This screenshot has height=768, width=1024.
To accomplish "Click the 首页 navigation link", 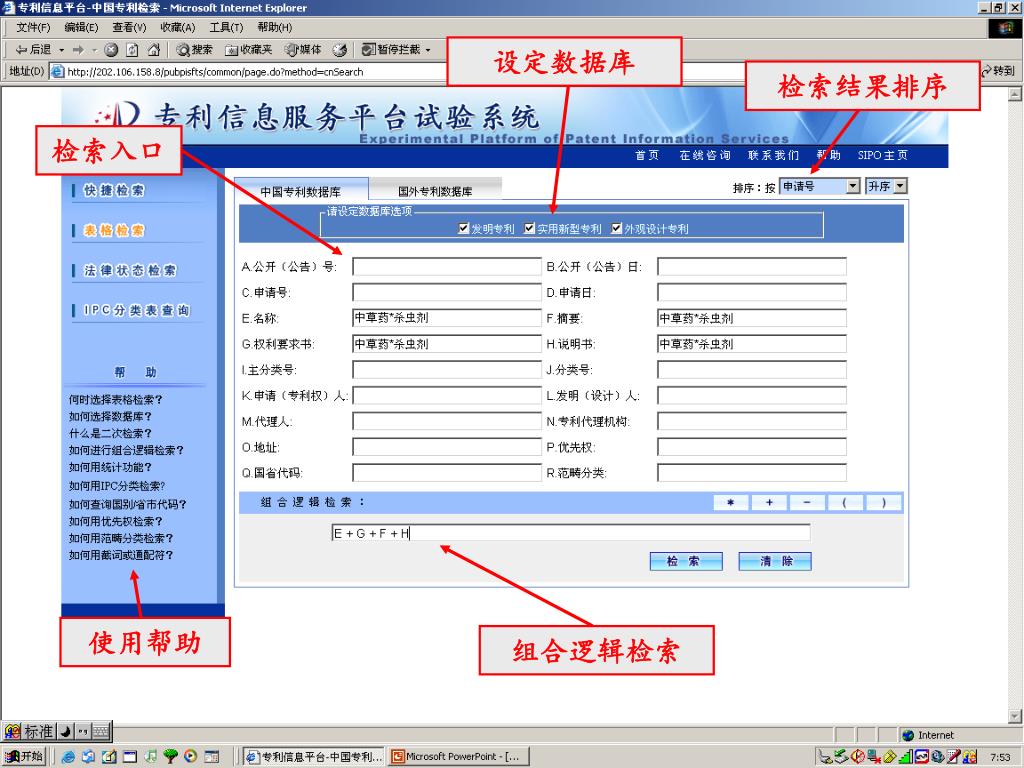I will pyautogui.click(x=647, y=155).
